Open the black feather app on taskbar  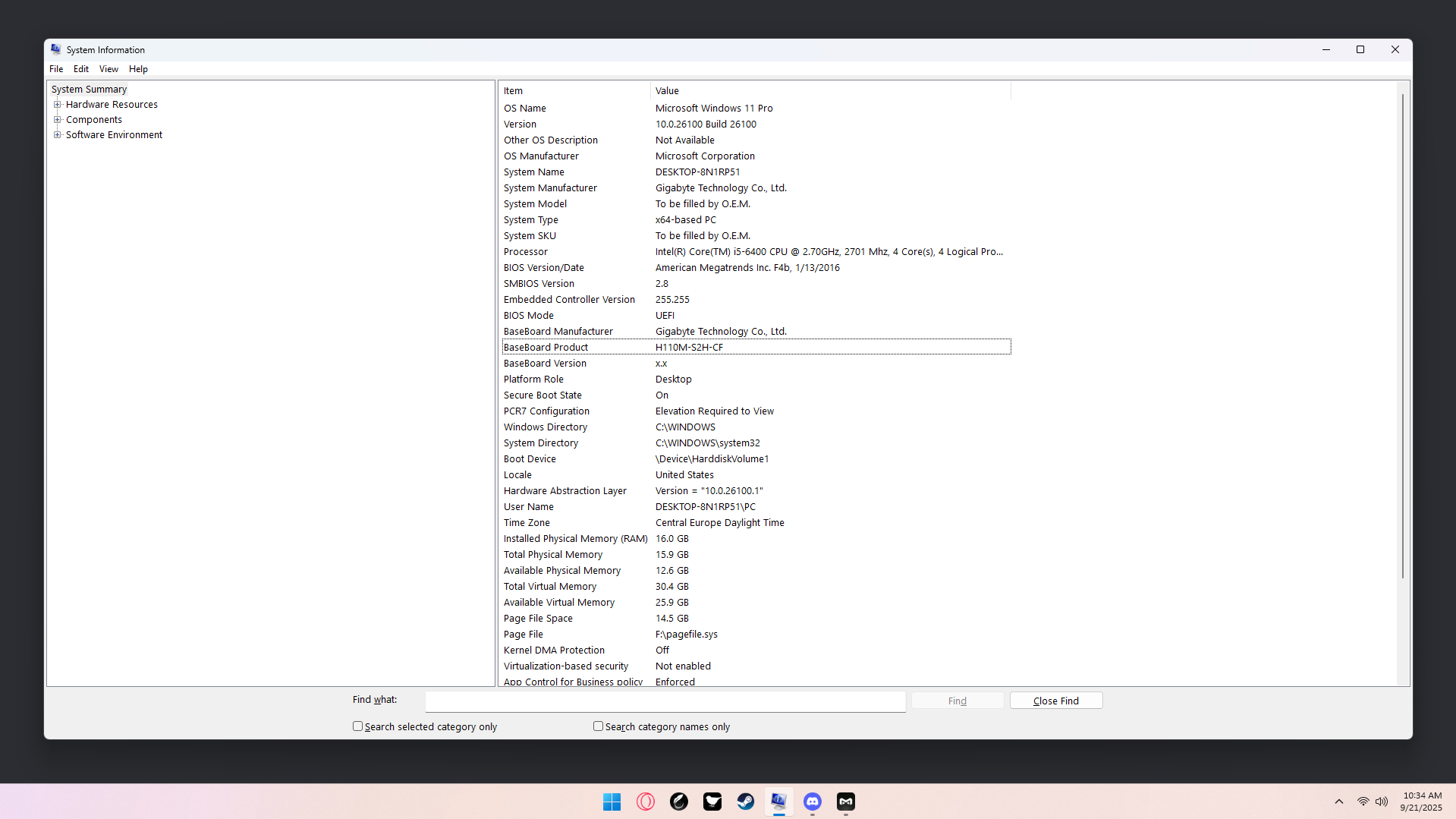pos(679,802)
